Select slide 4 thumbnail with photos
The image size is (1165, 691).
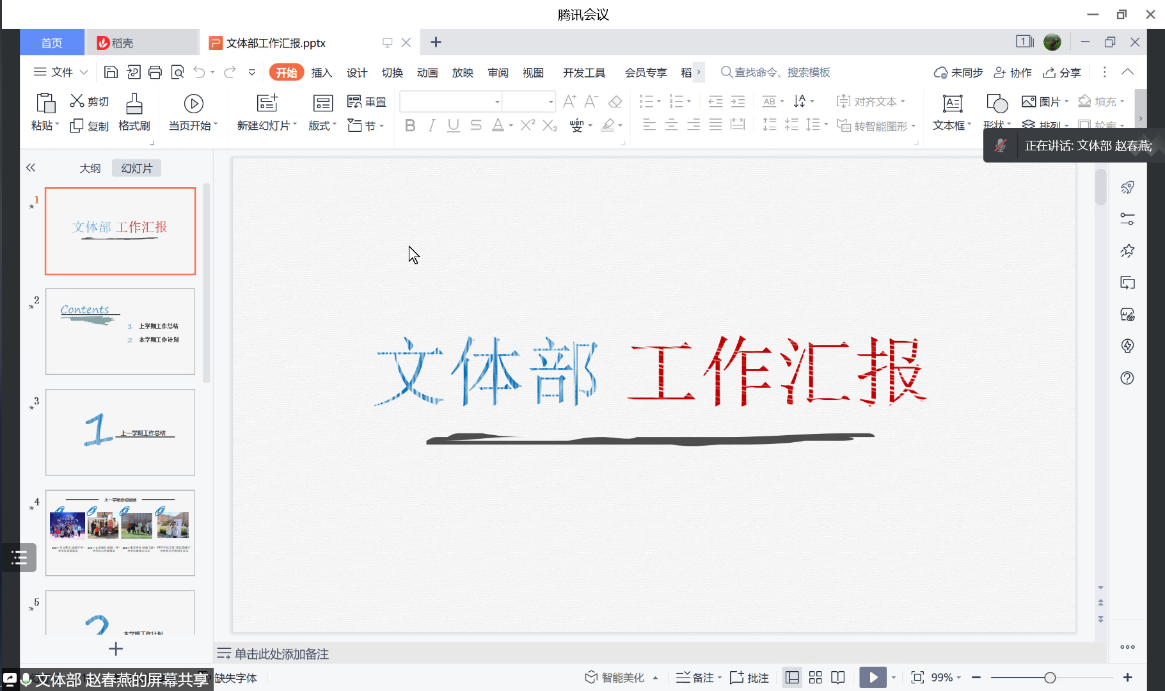(120, 532)
